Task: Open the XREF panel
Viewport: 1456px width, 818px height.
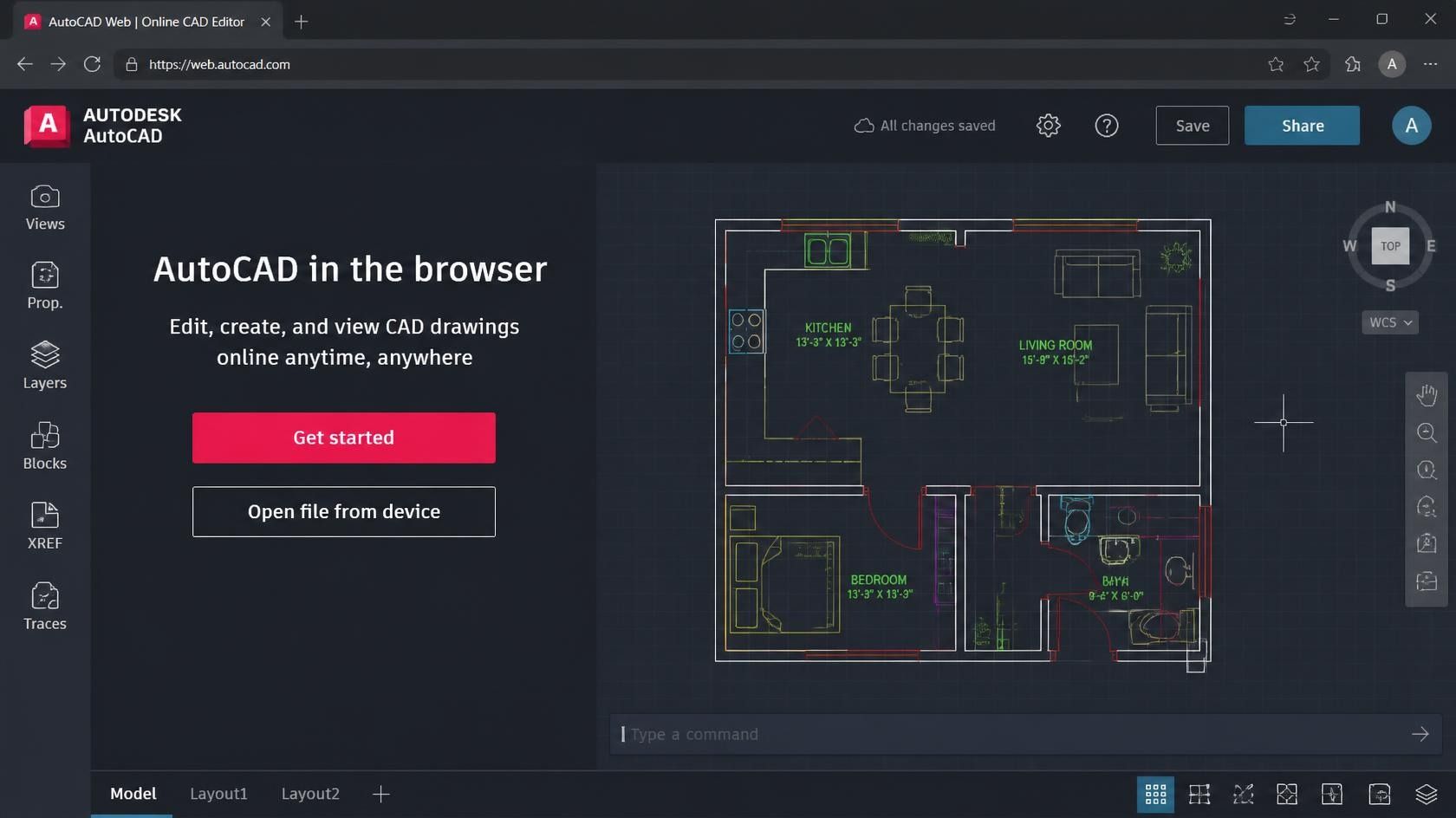Action: pos(45,526)
